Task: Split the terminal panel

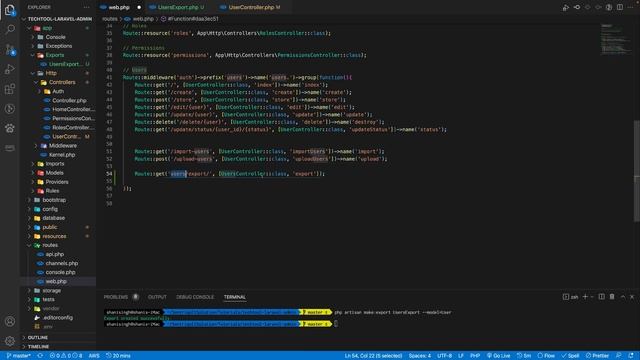Action: click(x=602, y=297)
